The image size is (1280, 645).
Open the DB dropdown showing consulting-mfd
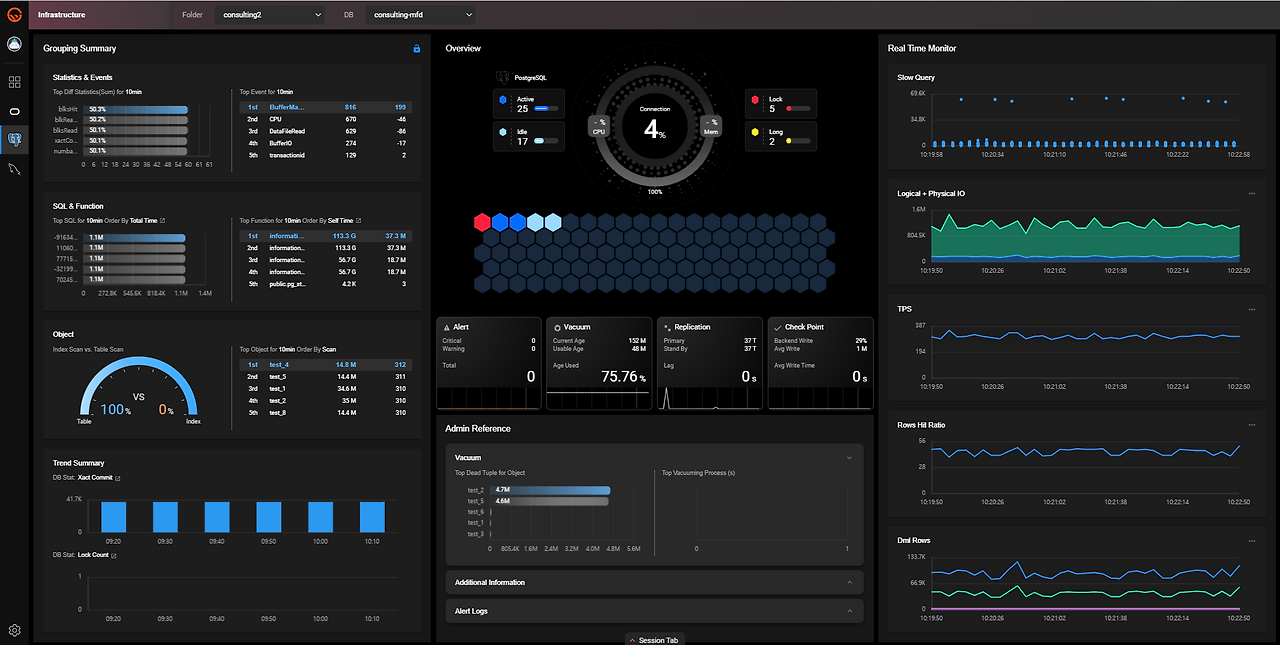point(420,15)
